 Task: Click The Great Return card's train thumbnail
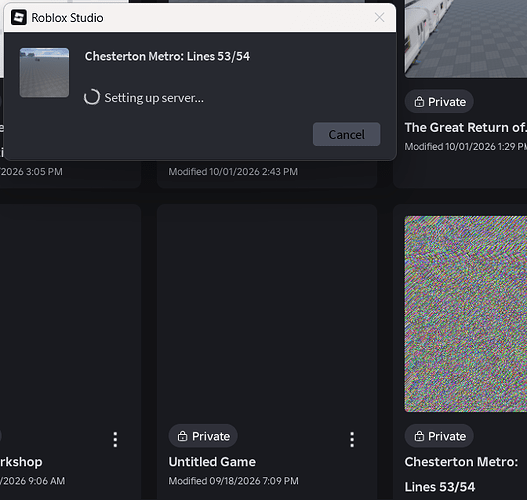click(x=466, y=39)
